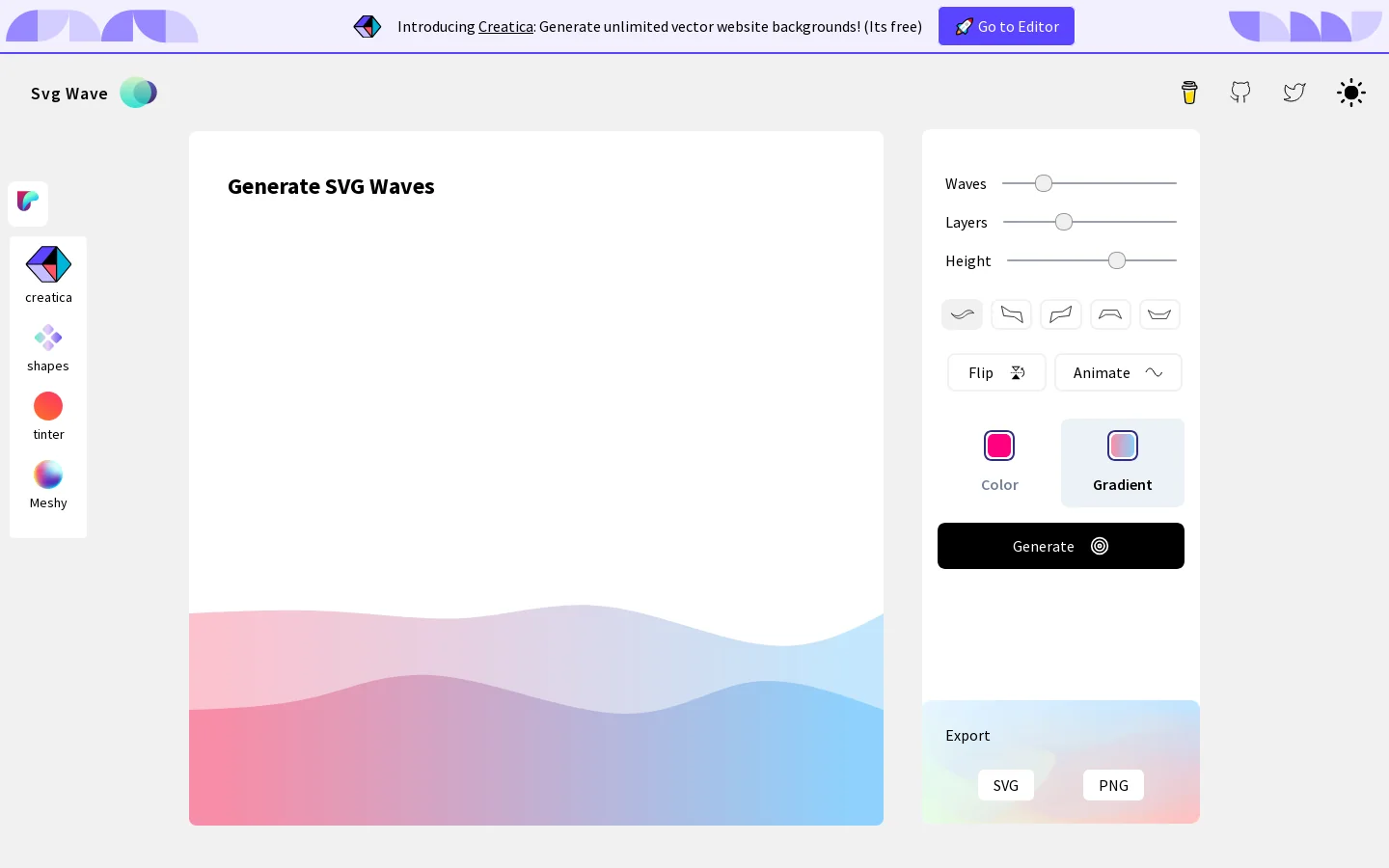Toggle dark mode with sun icon

click(1351, 93)
